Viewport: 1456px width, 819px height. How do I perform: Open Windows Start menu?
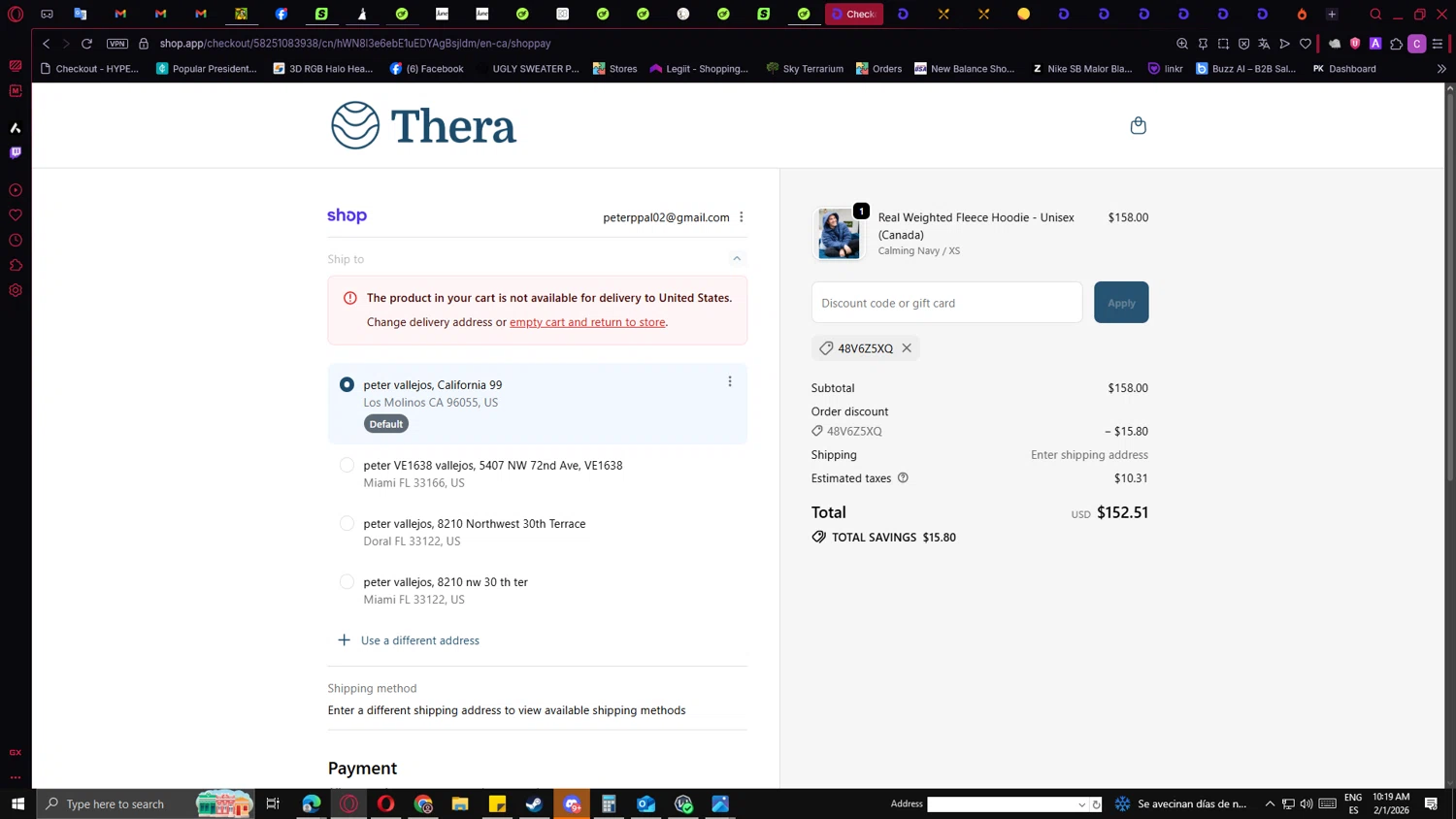click(x=17, y=803)
